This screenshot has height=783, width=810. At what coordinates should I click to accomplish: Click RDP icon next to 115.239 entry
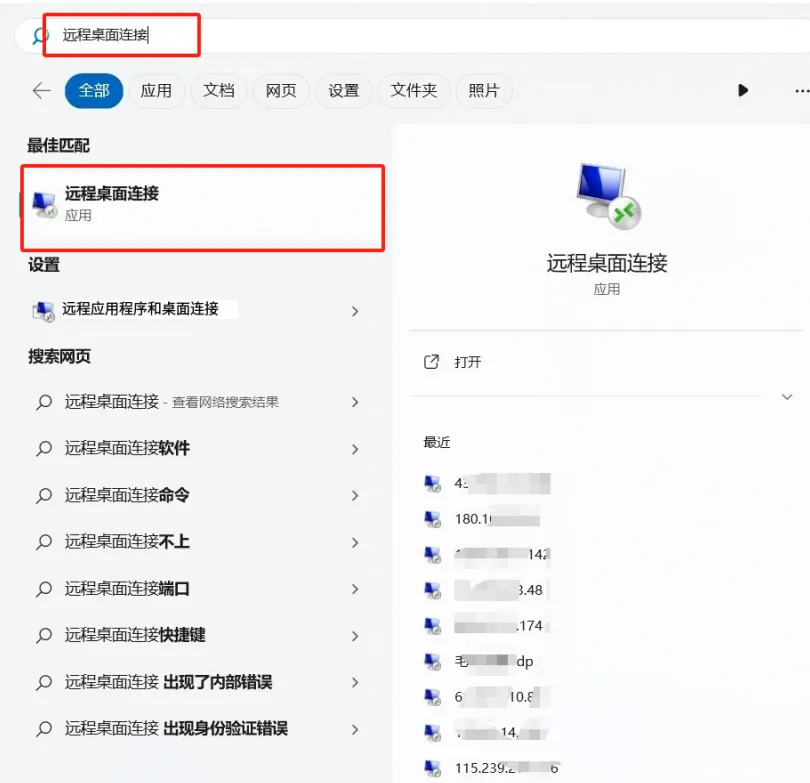[x=432, y=768]
